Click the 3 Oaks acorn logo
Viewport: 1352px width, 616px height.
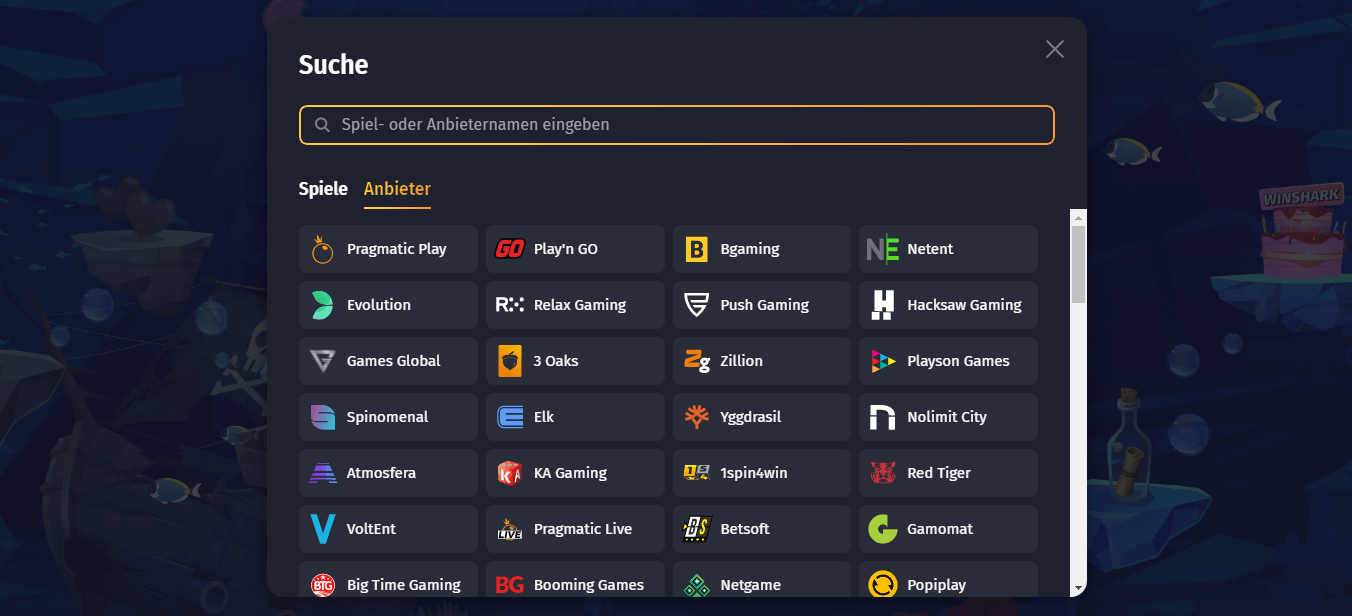click(x=510, y=361)
